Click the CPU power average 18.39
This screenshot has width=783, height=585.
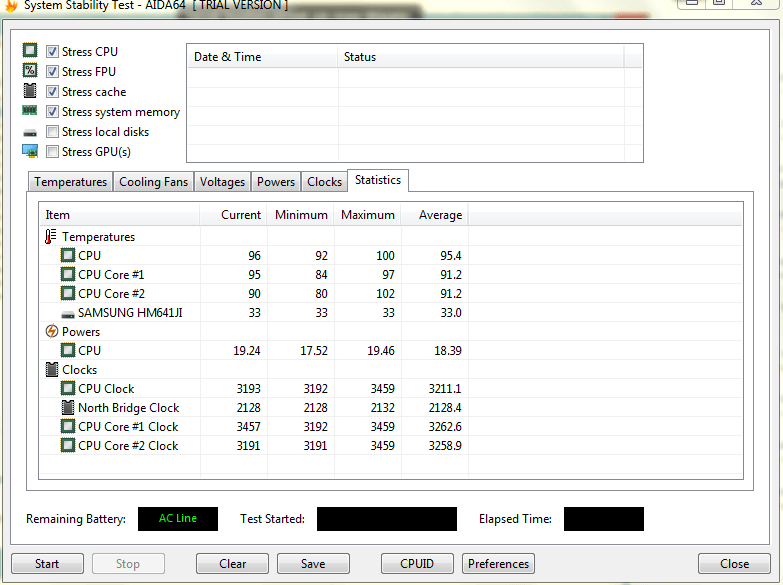447,351
